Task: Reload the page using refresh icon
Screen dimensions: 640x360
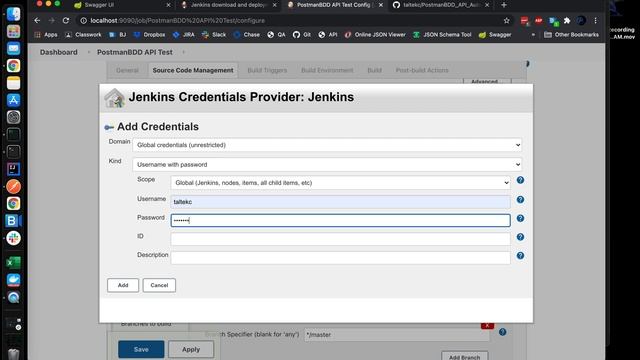Action: [66, 20]
